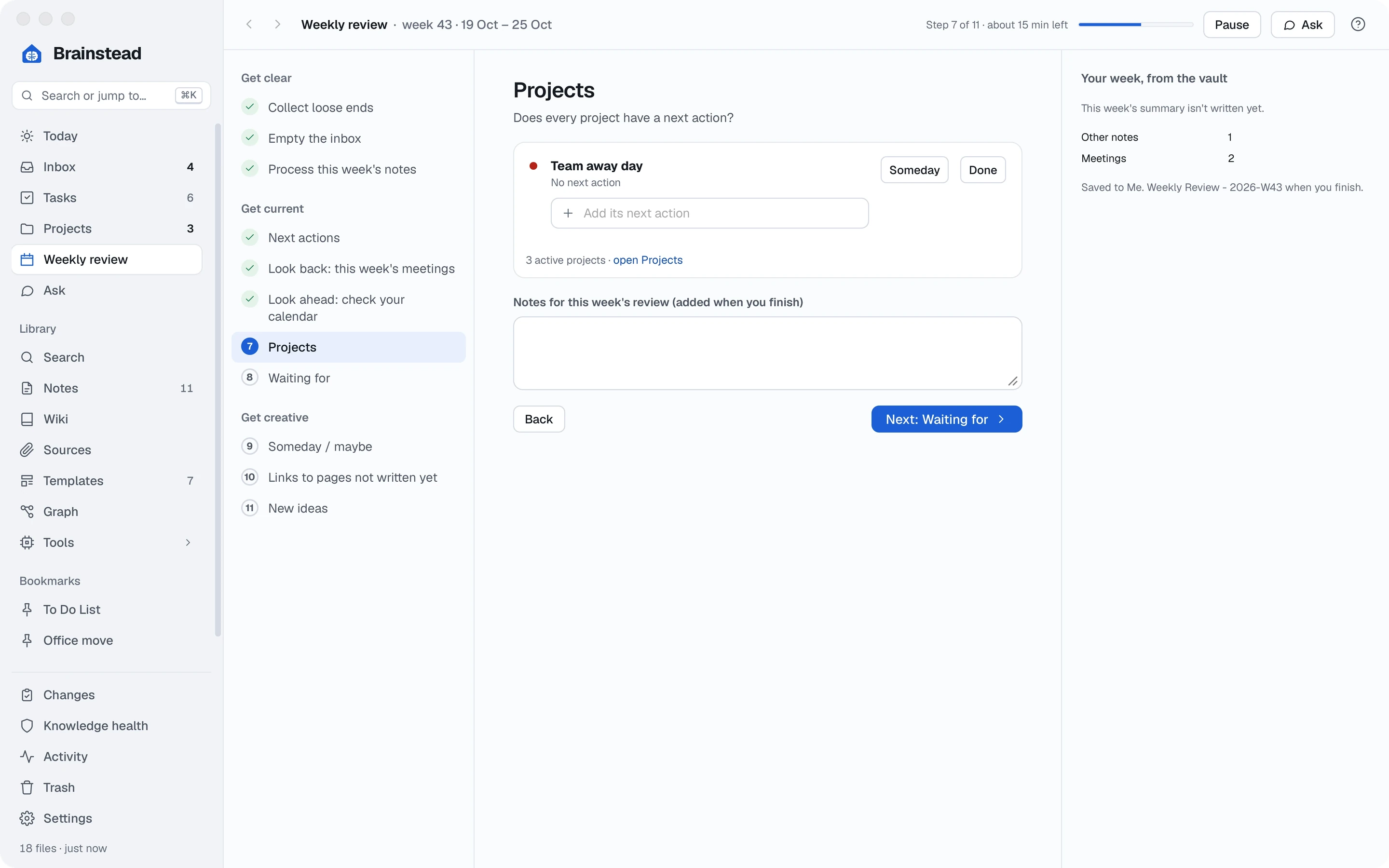The width and height of the screenshot is (1389, 868).
Task: Open the Today sun icon
Action: tap(27, 136)
